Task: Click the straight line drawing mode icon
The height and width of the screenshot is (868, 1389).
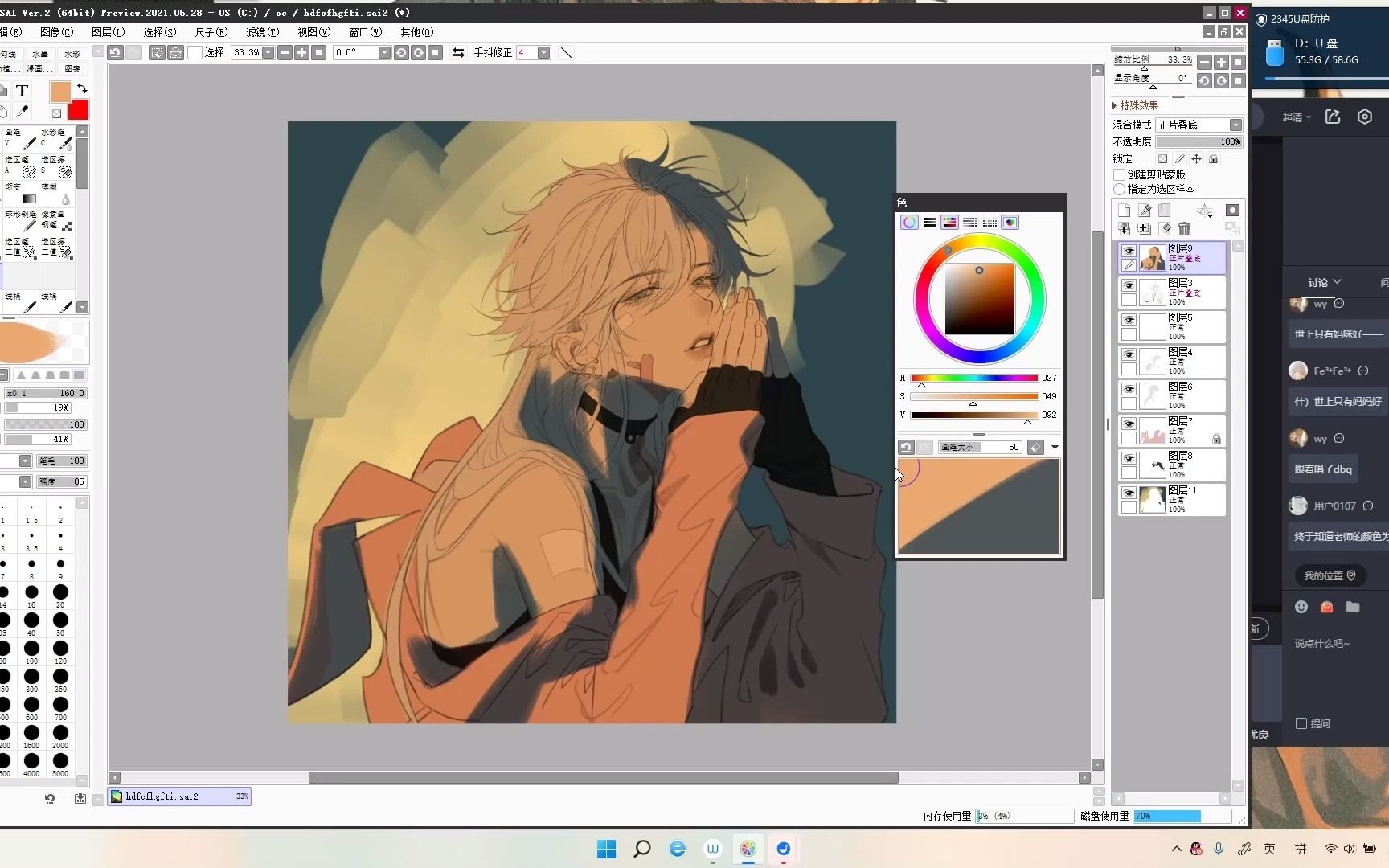Action: (x=566, y=52)
